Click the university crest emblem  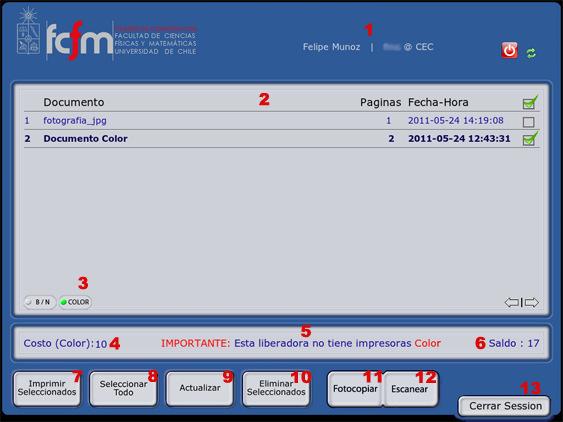pyautogui.click(x=28, y=32)
